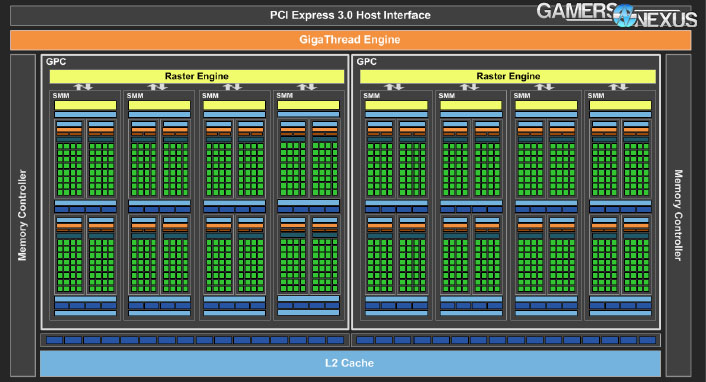Click the left GPC Raster Engine bar

(x=197, y=76)
